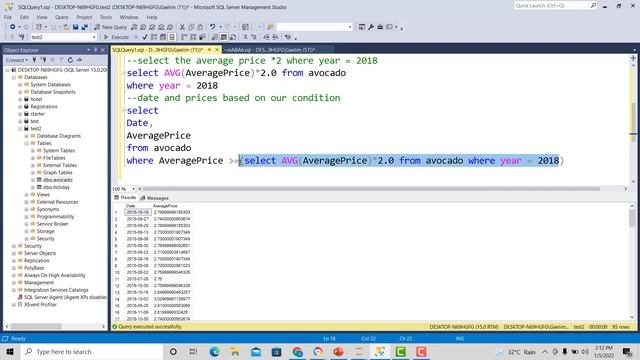The height and width of the screenshot is (360, 640).
Task: Expand the hotel database node
Action: pyautogui.click(x=20, y=99)
